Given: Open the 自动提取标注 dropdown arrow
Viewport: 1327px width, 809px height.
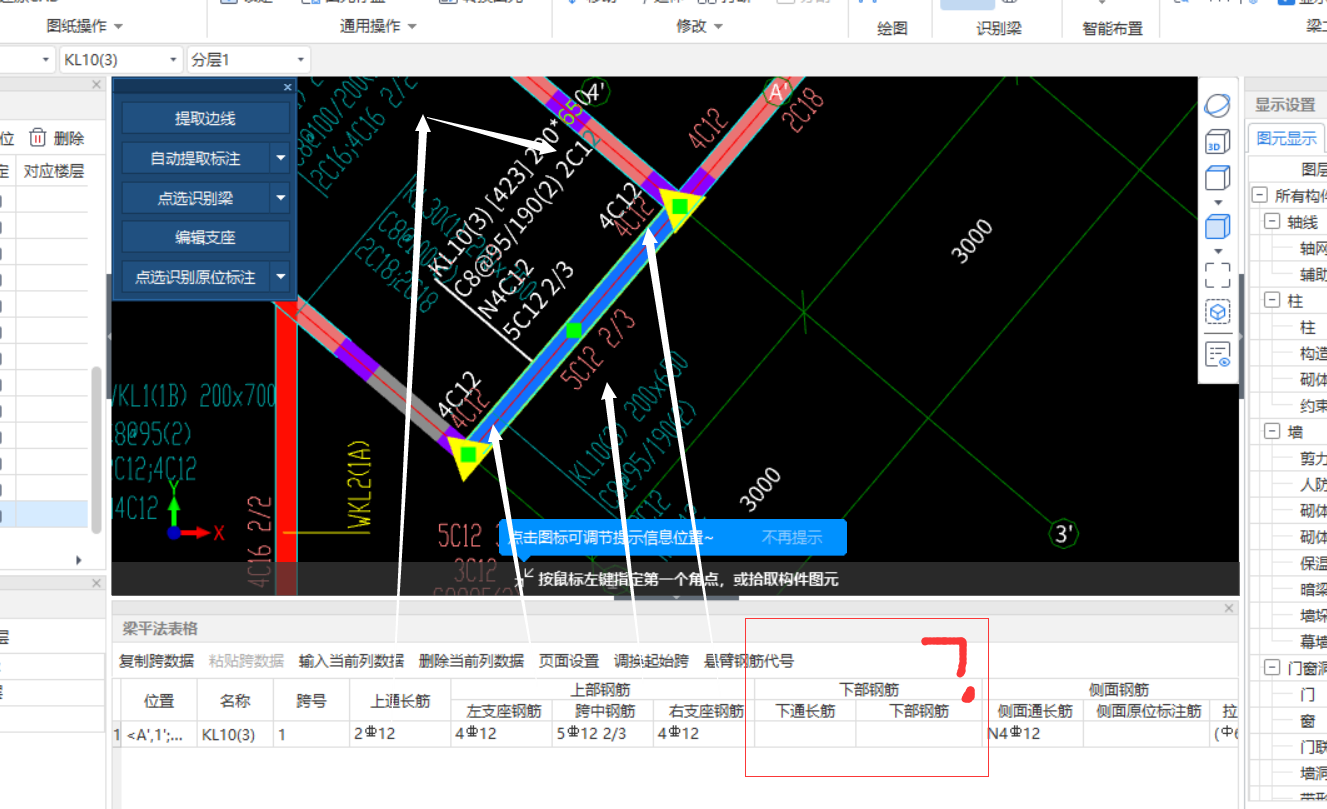Looking at the screenshot, I should point(280,158).
